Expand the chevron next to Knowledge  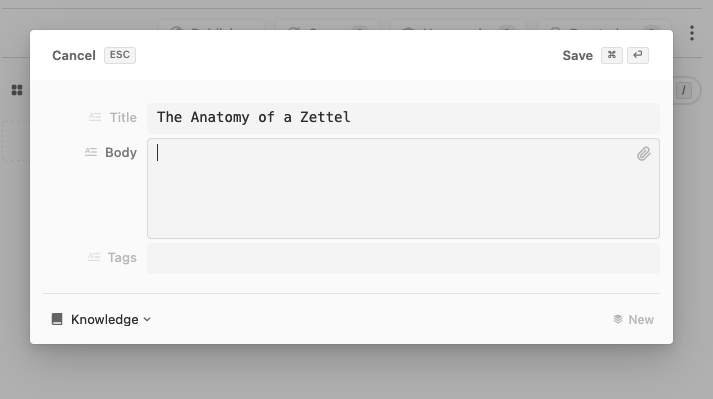pos(147,319)
